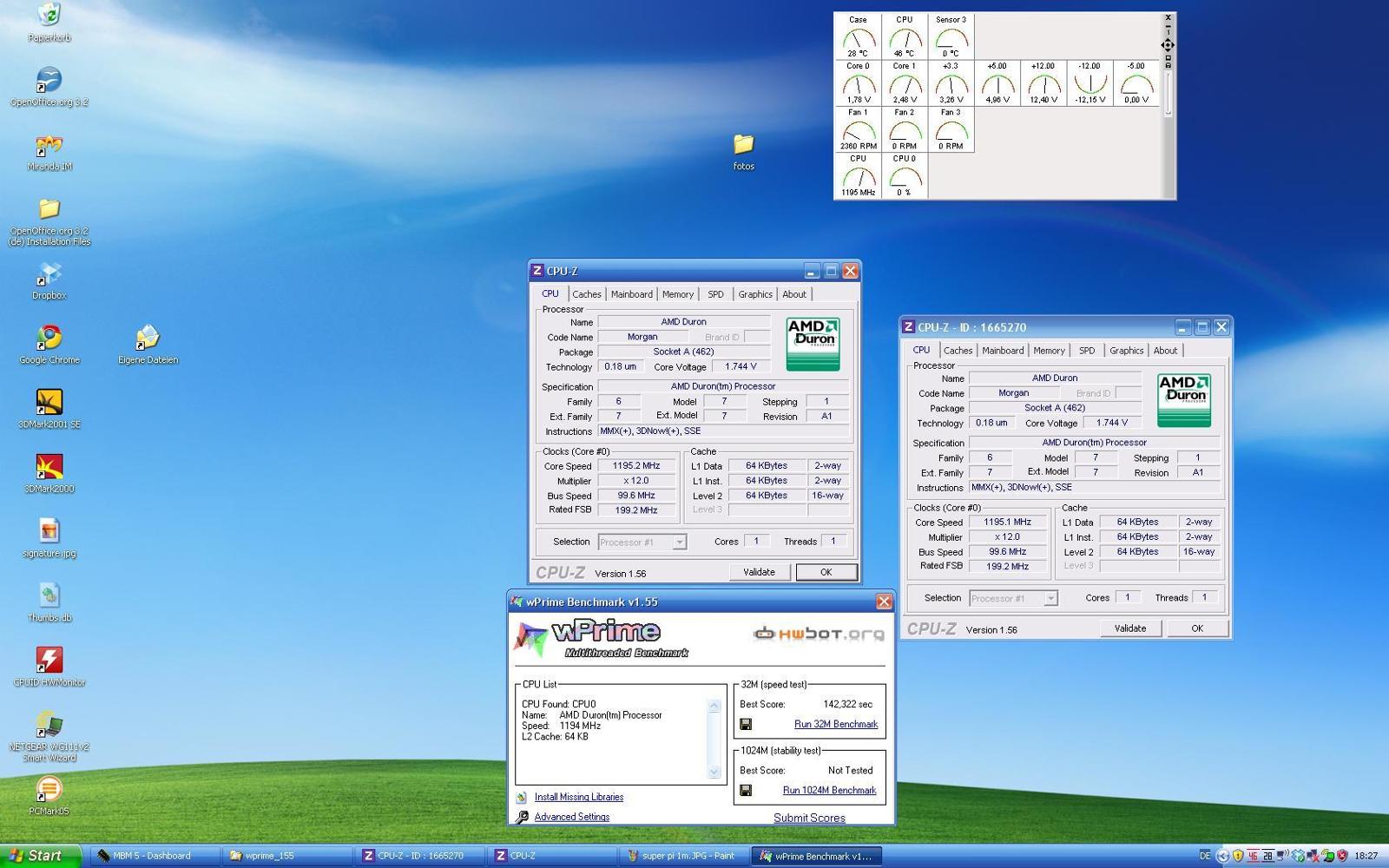Switch to Mainboard tab in front CPU-Z
Viewport: 1389px width, 868px height.
632,294
